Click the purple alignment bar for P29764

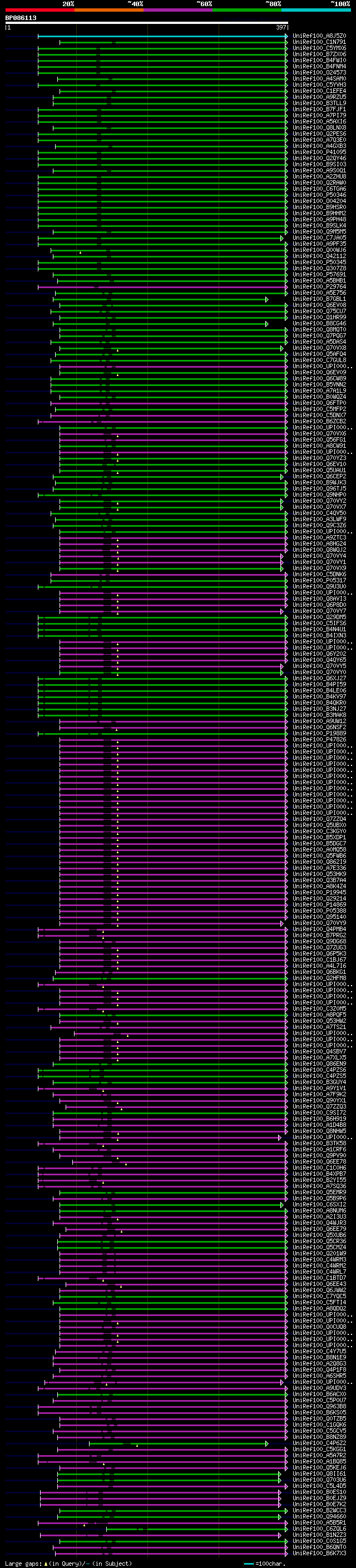click(x=162, y=286)
